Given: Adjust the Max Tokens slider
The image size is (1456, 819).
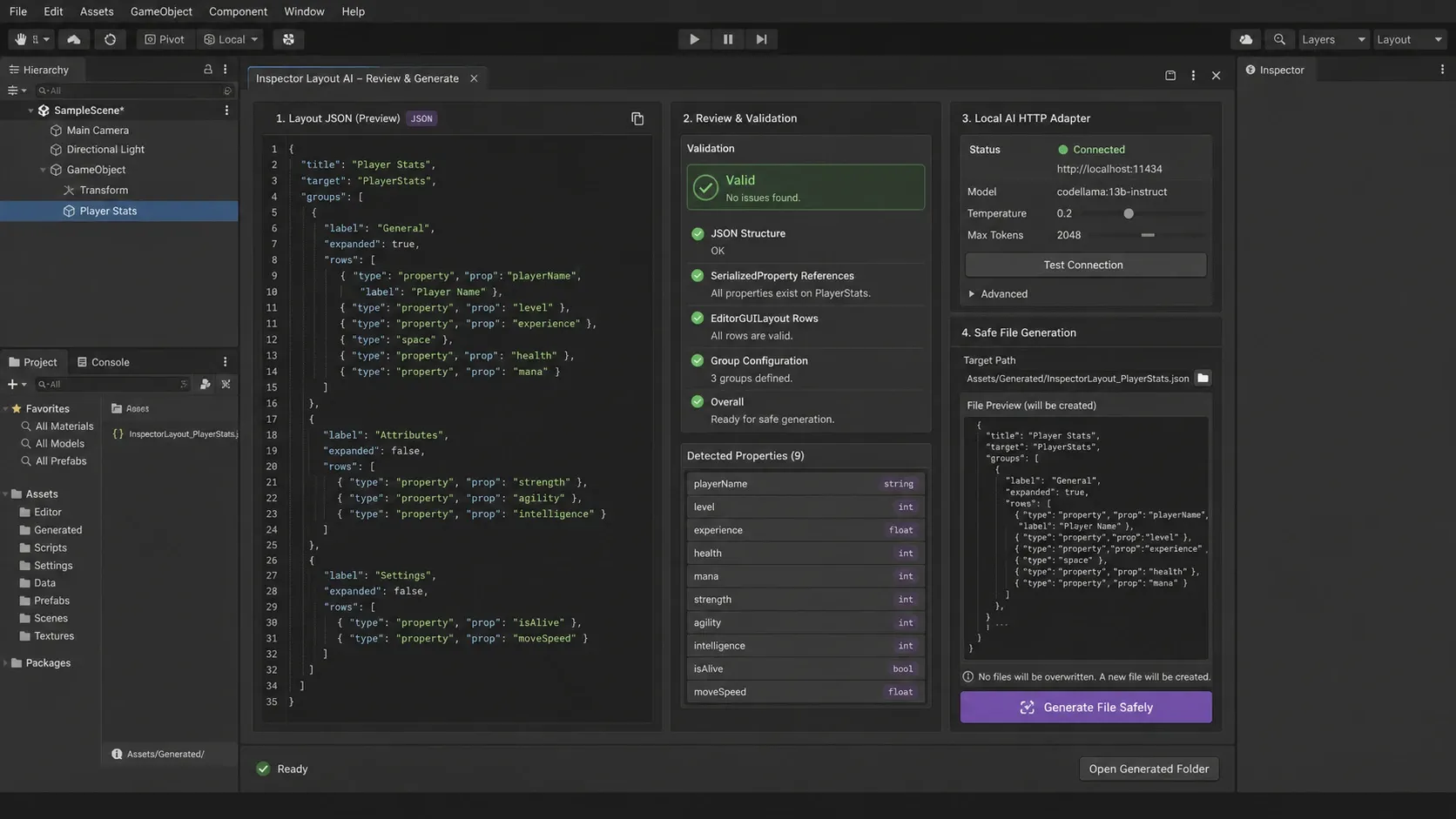Looking at the screenshot, I should pyautogui.click(x=1148, y=235).
